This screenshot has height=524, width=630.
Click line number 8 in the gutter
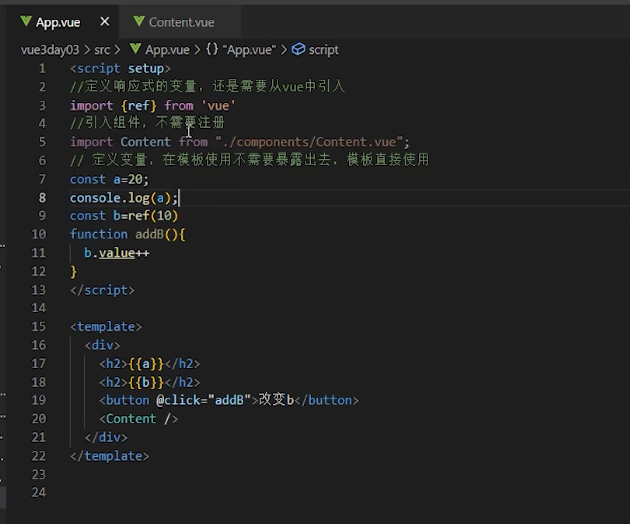(42, 198)
